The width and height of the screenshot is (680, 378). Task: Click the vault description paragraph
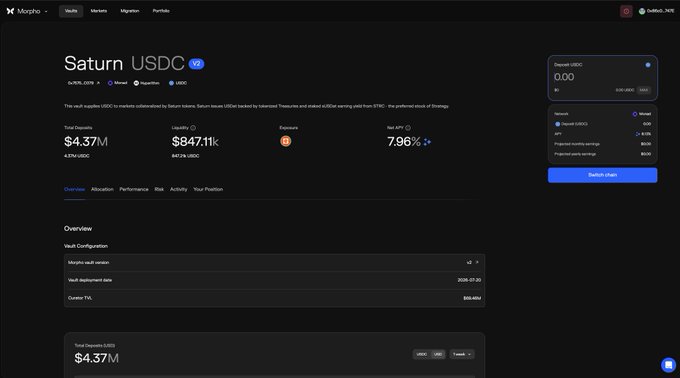point(256,106)
